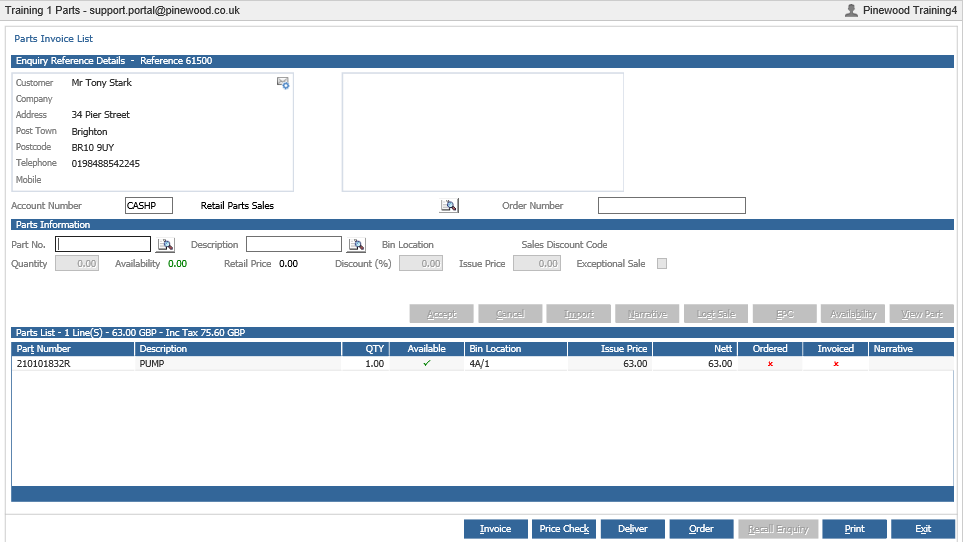
Task: Sort by QTY column header
Action: [365, 349]
